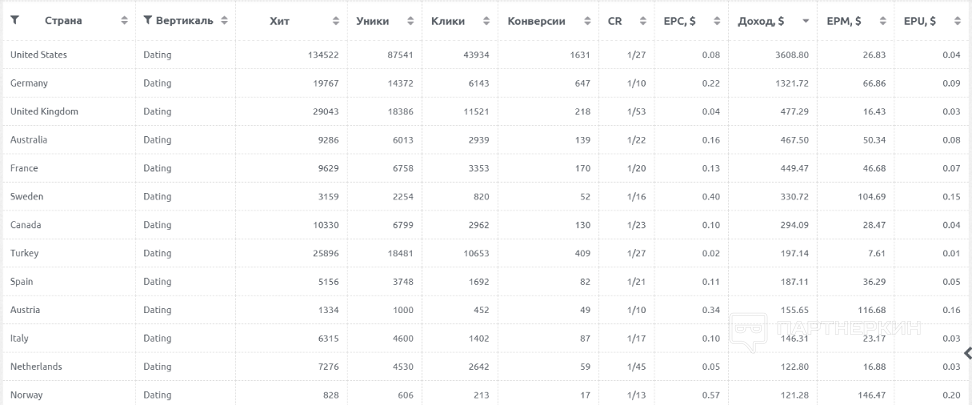Click the Доход, $ column header
This screenshot has width=972, height=405.
761,21
